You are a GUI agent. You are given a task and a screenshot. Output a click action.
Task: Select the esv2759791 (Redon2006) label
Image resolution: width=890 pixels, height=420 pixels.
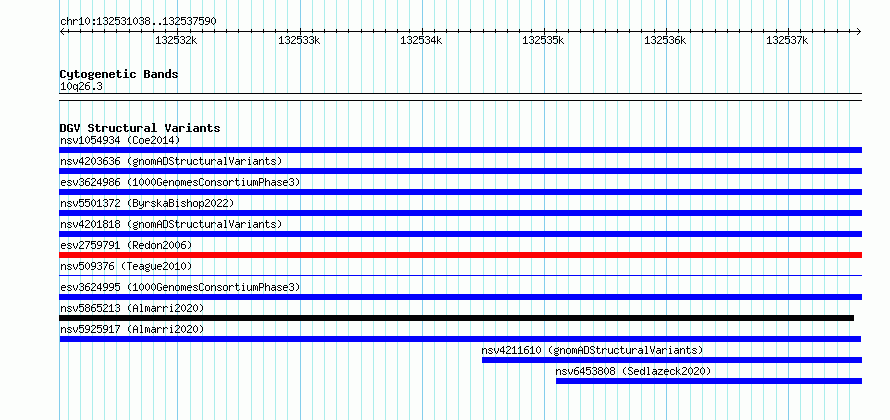(126, 245)
